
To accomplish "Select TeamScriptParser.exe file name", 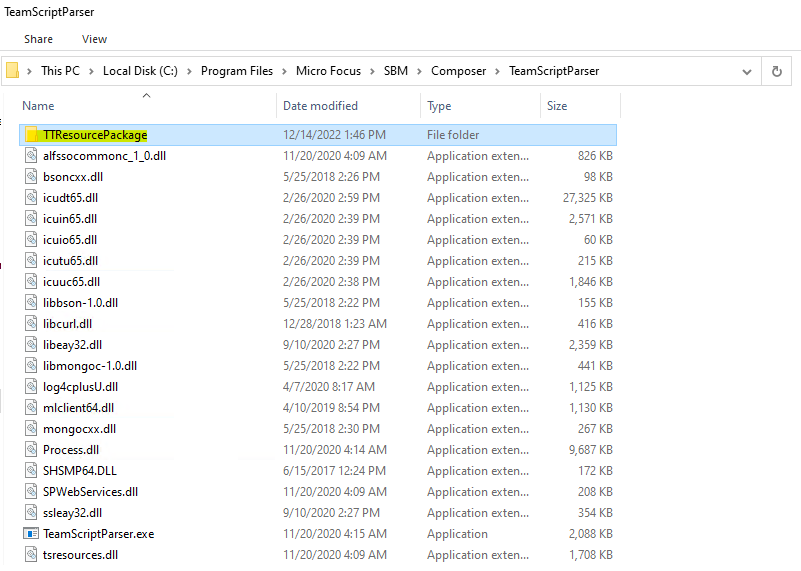I will pyautogui.click(x=99, y=534).
